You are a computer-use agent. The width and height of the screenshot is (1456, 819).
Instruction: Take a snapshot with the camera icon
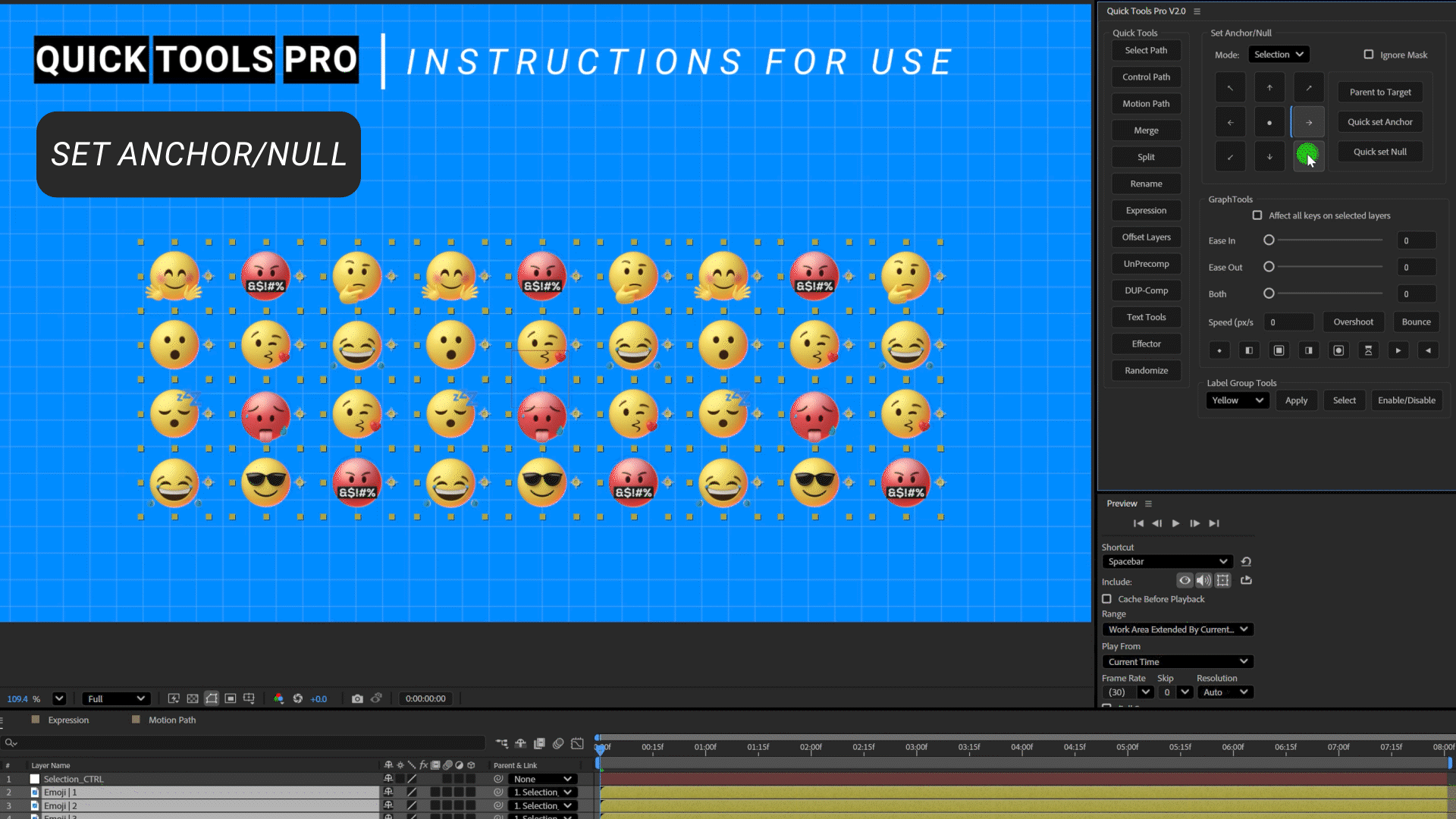click(x=357, y=698)
